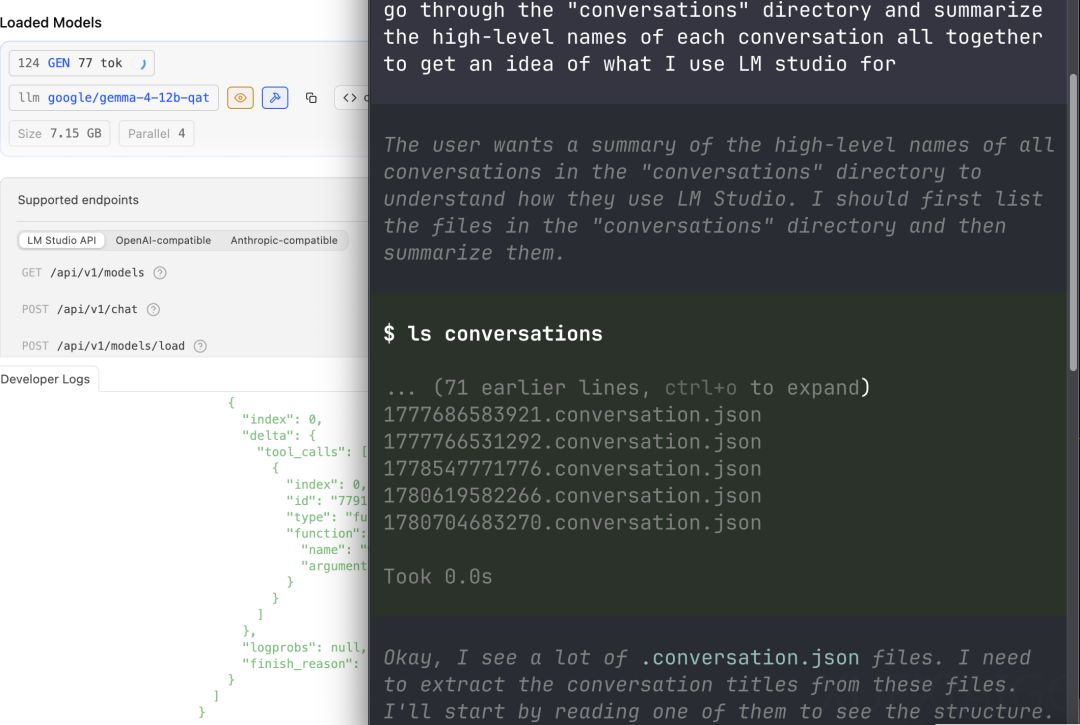The width and height of the screenshot is (1080, 725).
Task: Click the code brackets icon button
Action: (350, 98)
